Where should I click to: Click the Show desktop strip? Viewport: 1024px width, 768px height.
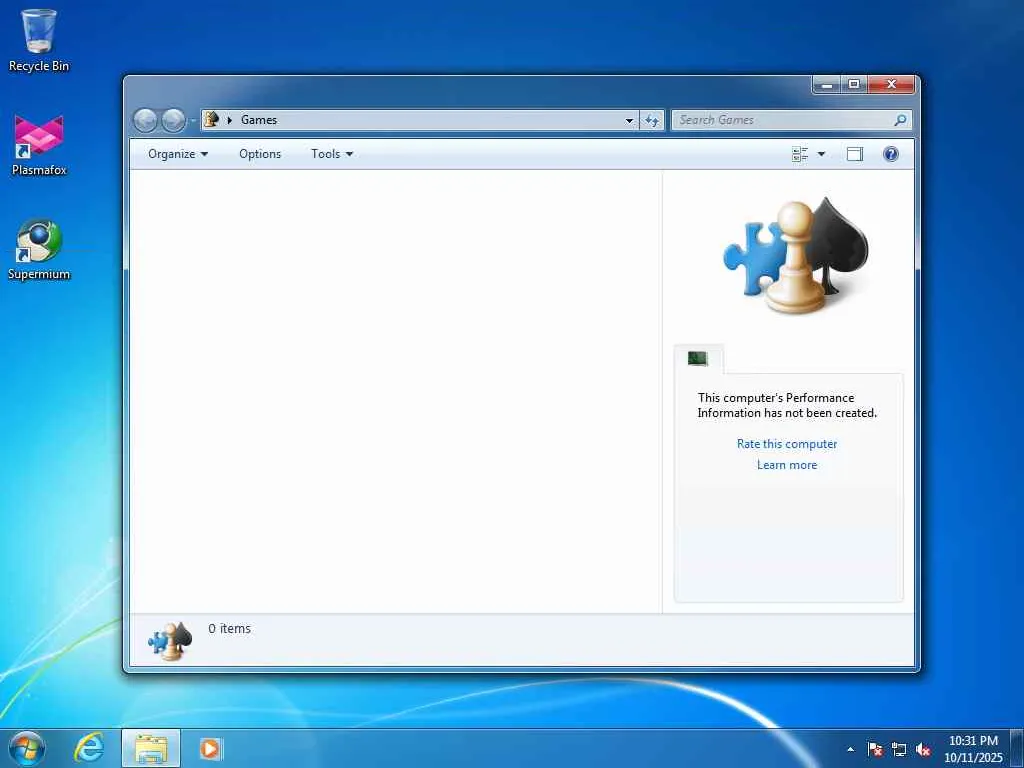pyautogui.click(x=1017, y=748)
